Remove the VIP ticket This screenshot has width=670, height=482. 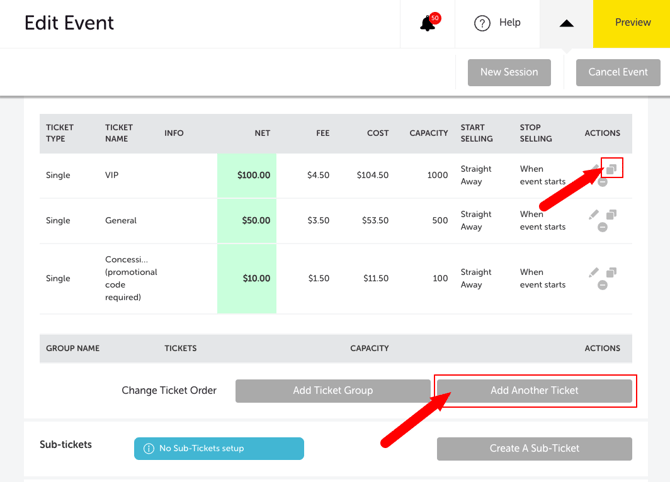pyautogui.click(x=602, y=182)
